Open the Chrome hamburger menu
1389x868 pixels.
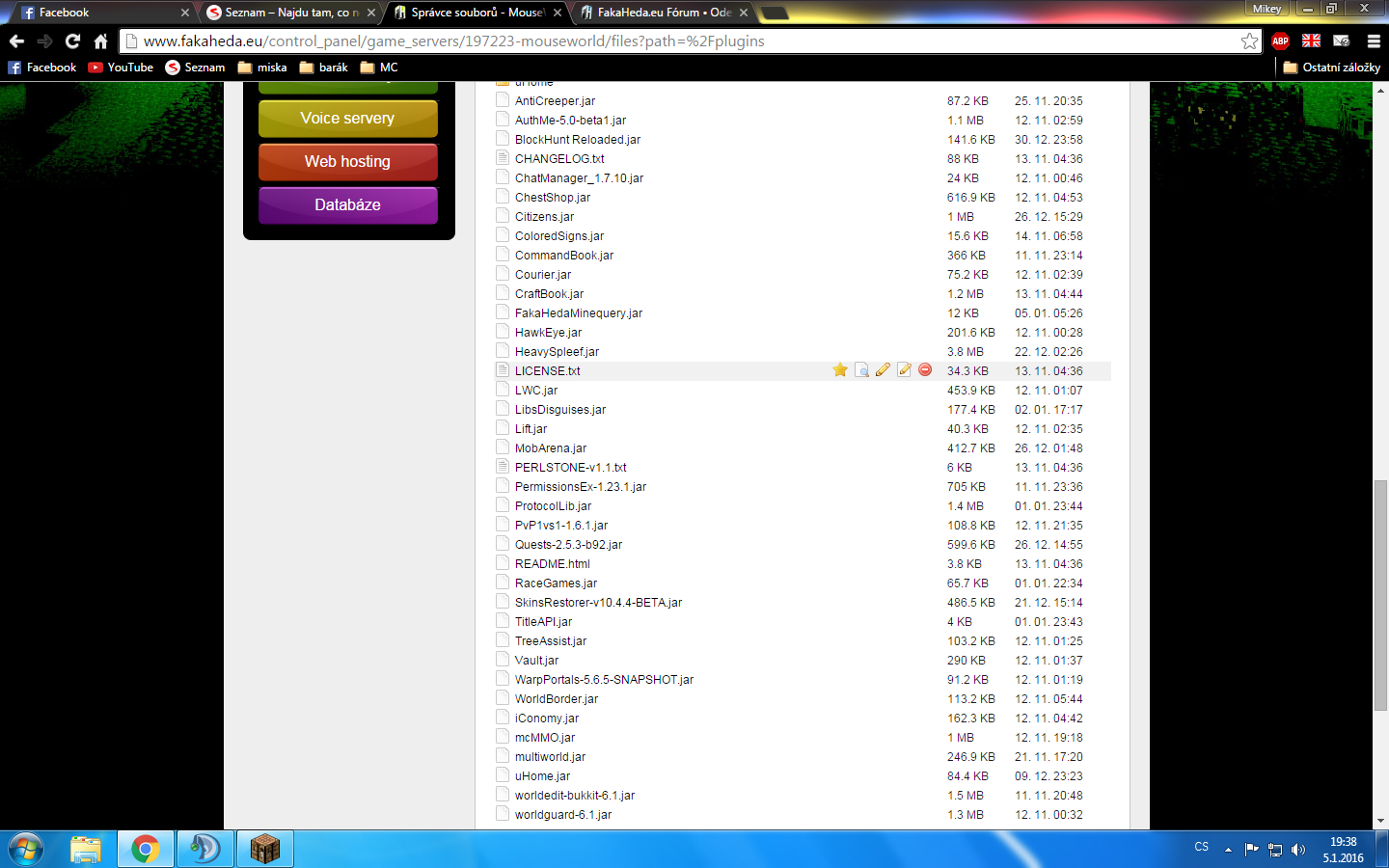tap(1374, 41)
